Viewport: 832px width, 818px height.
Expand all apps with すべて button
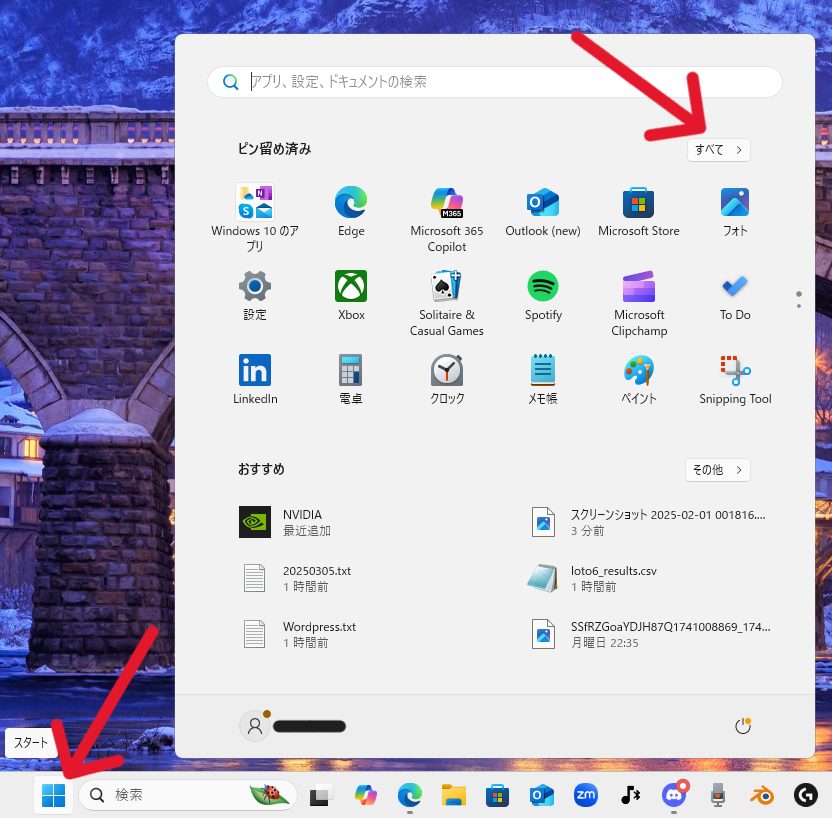point(719,149)
